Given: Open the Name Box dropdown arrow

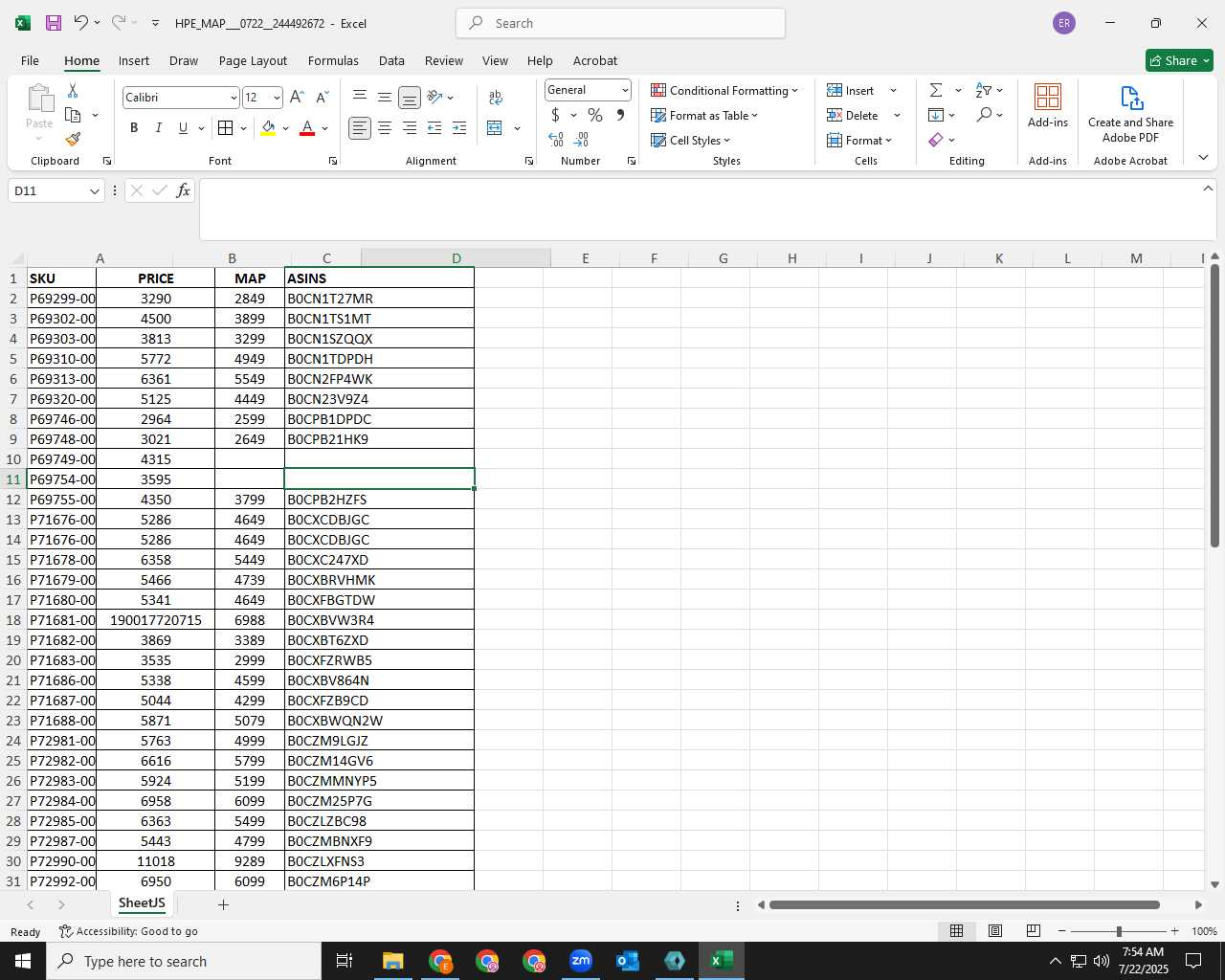Looking at the screenshot, I should pyautogui.click(x=94, y=191).
